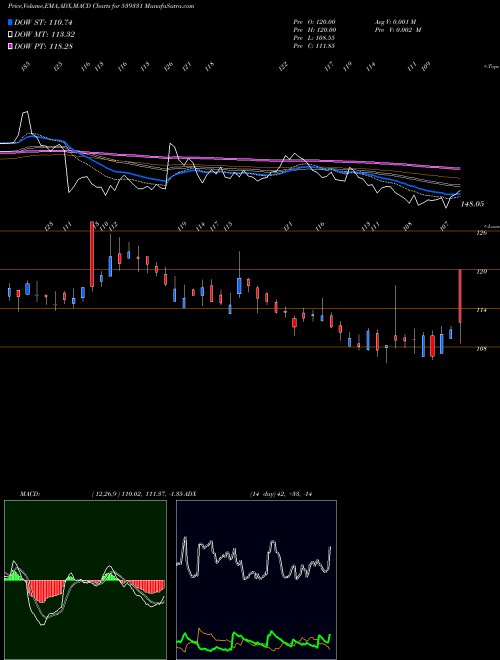Viewport: 500px width, 660px height.
Task: Open the green MACD histogram panel
Action: [x=85, y=580]
